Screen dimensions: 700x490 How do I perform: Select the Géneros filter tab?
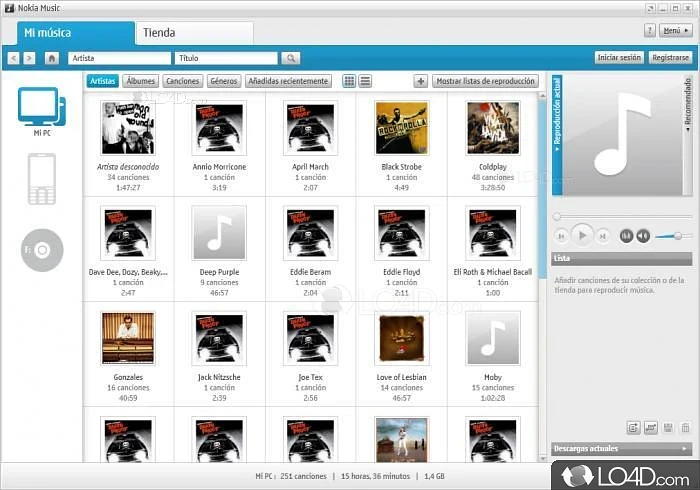point(224,81)
